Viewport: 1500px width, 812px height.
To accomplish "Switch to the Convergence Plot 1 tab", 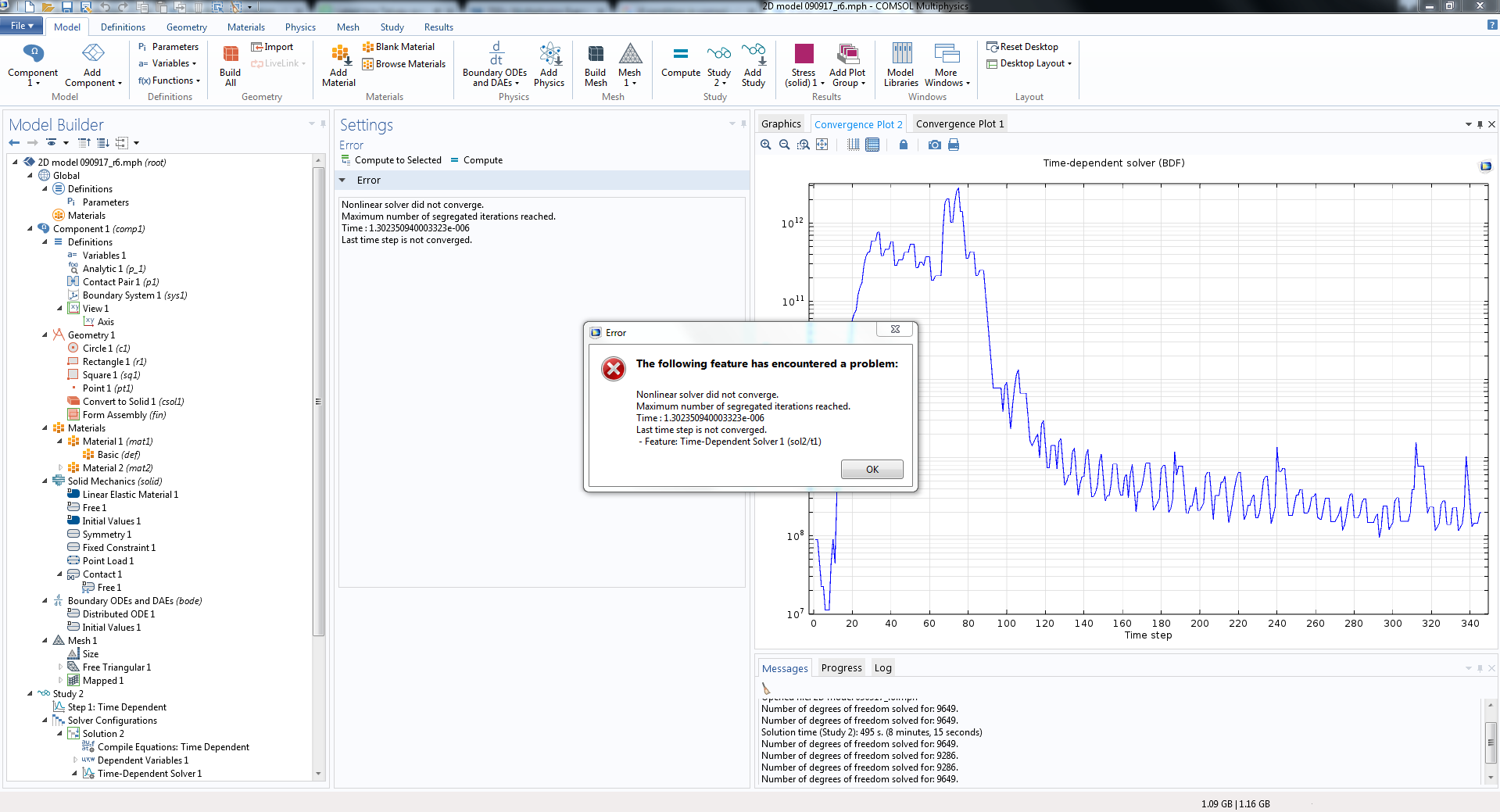I will coord(959,123).
